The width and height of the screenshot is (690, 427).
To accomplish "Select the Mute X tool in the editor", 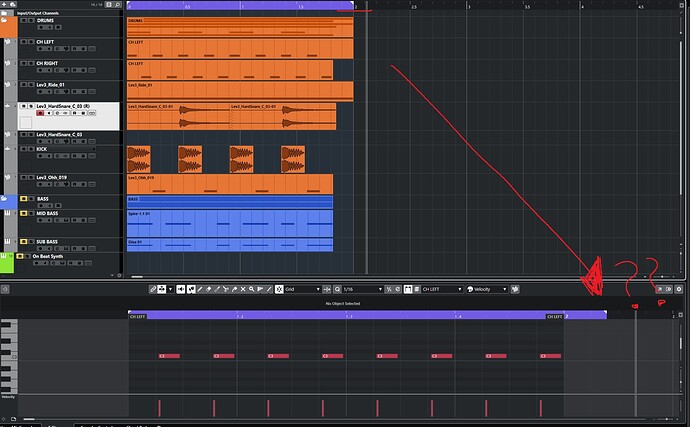I will 243,289.
